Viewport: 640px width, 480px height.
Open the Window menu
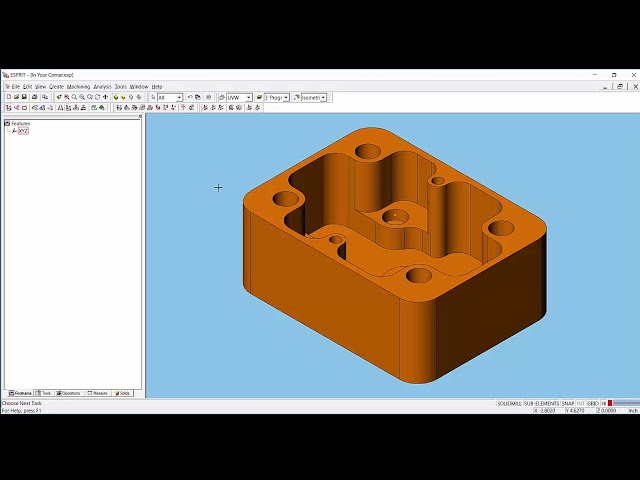[x=139, y=87]
